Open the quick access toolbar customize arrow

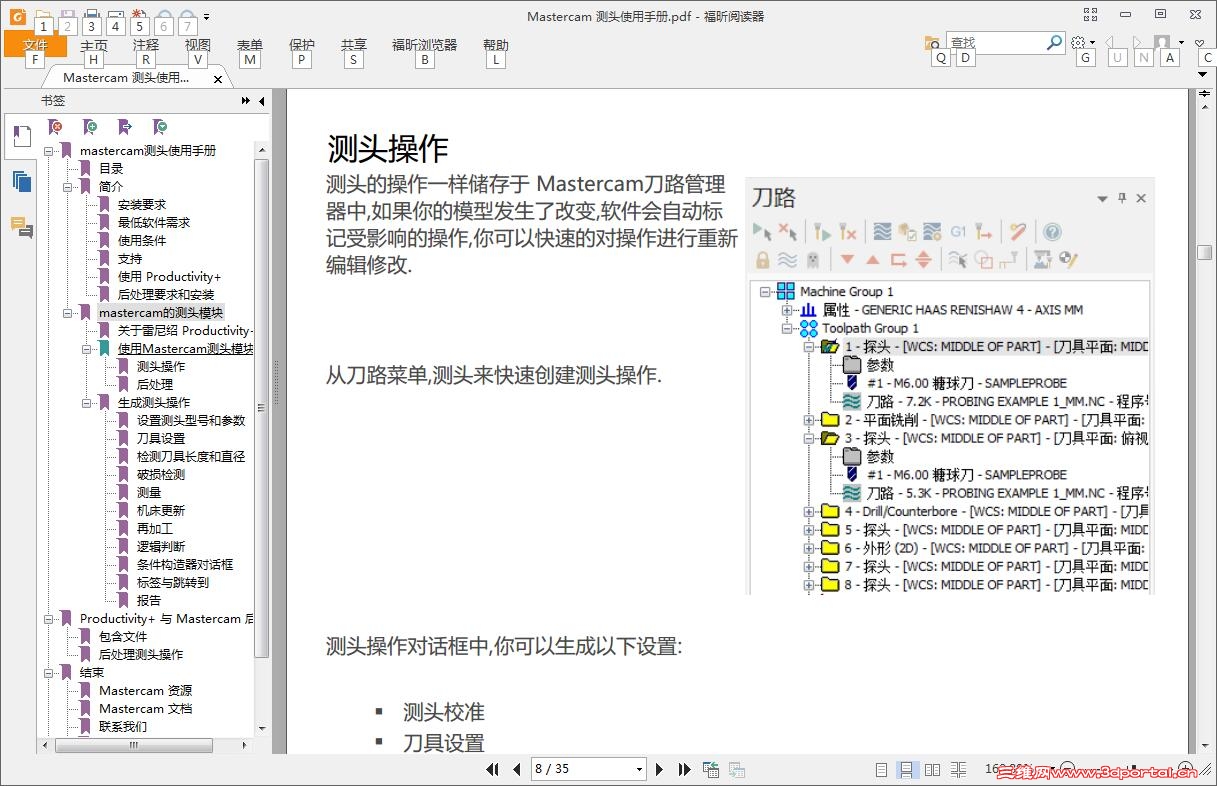[x=206, y=17]
